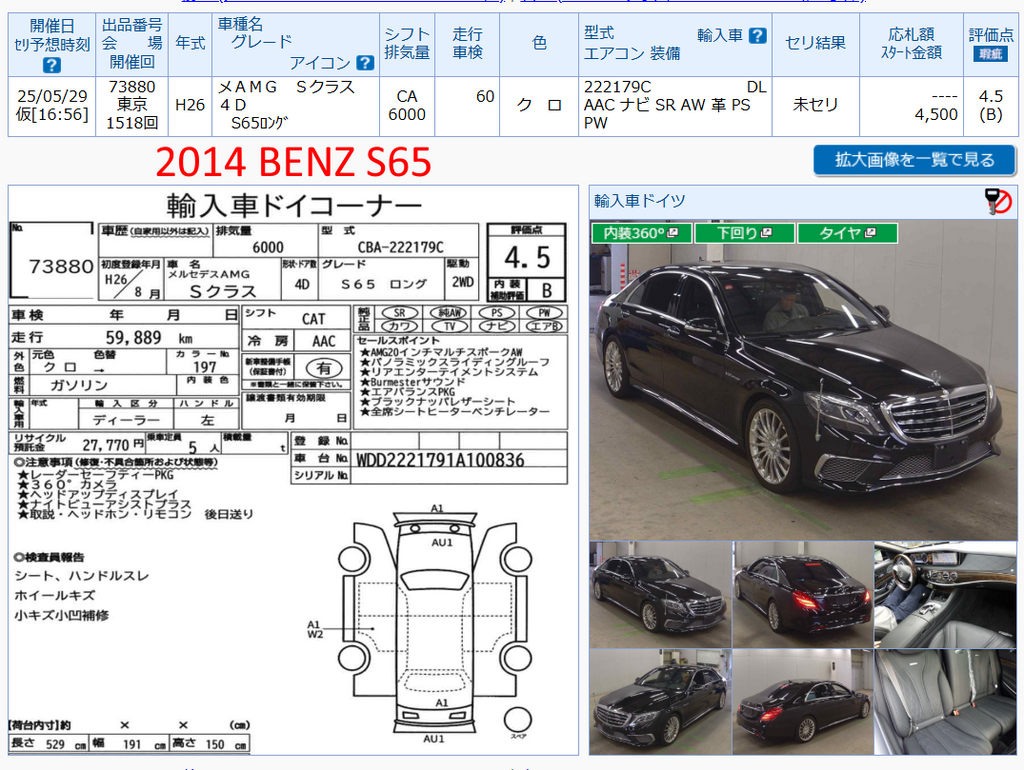Viewport: 1024px width, 770px height.
Task: Click the length value 529 cm
Action: click(66, 745)
